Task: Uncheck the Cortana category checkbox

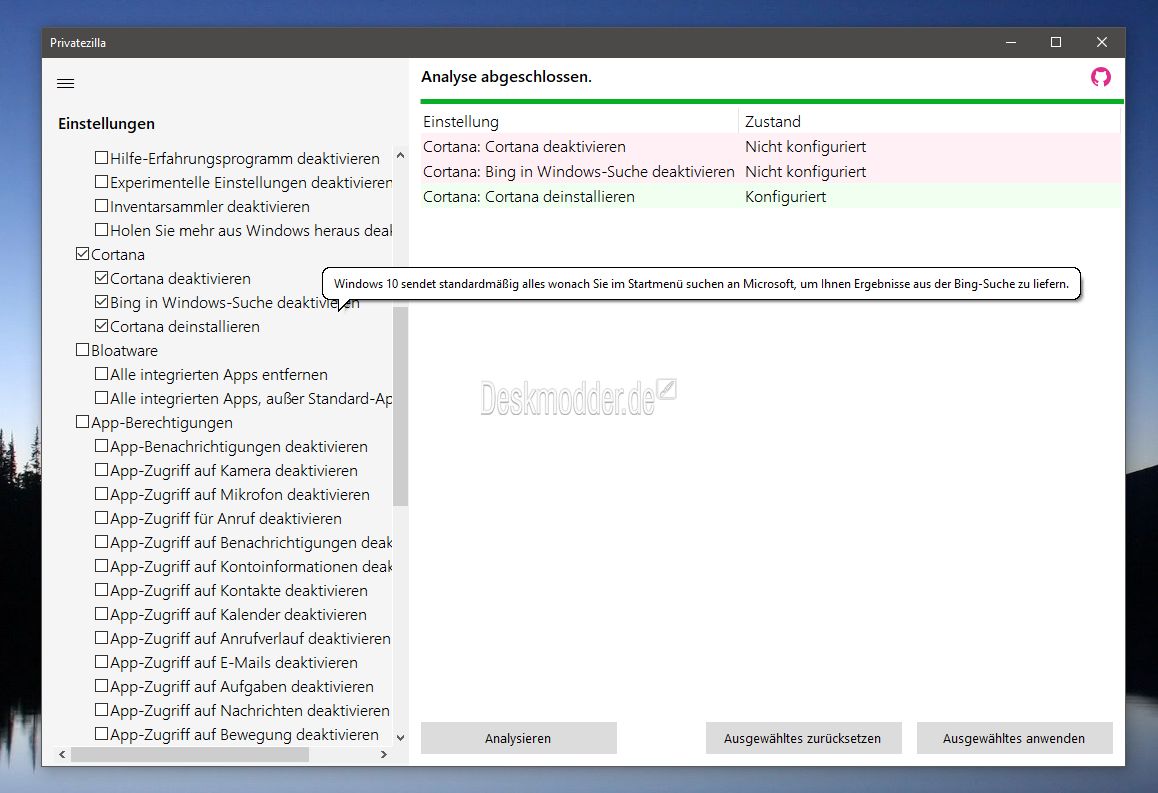Action: point(83,254)
